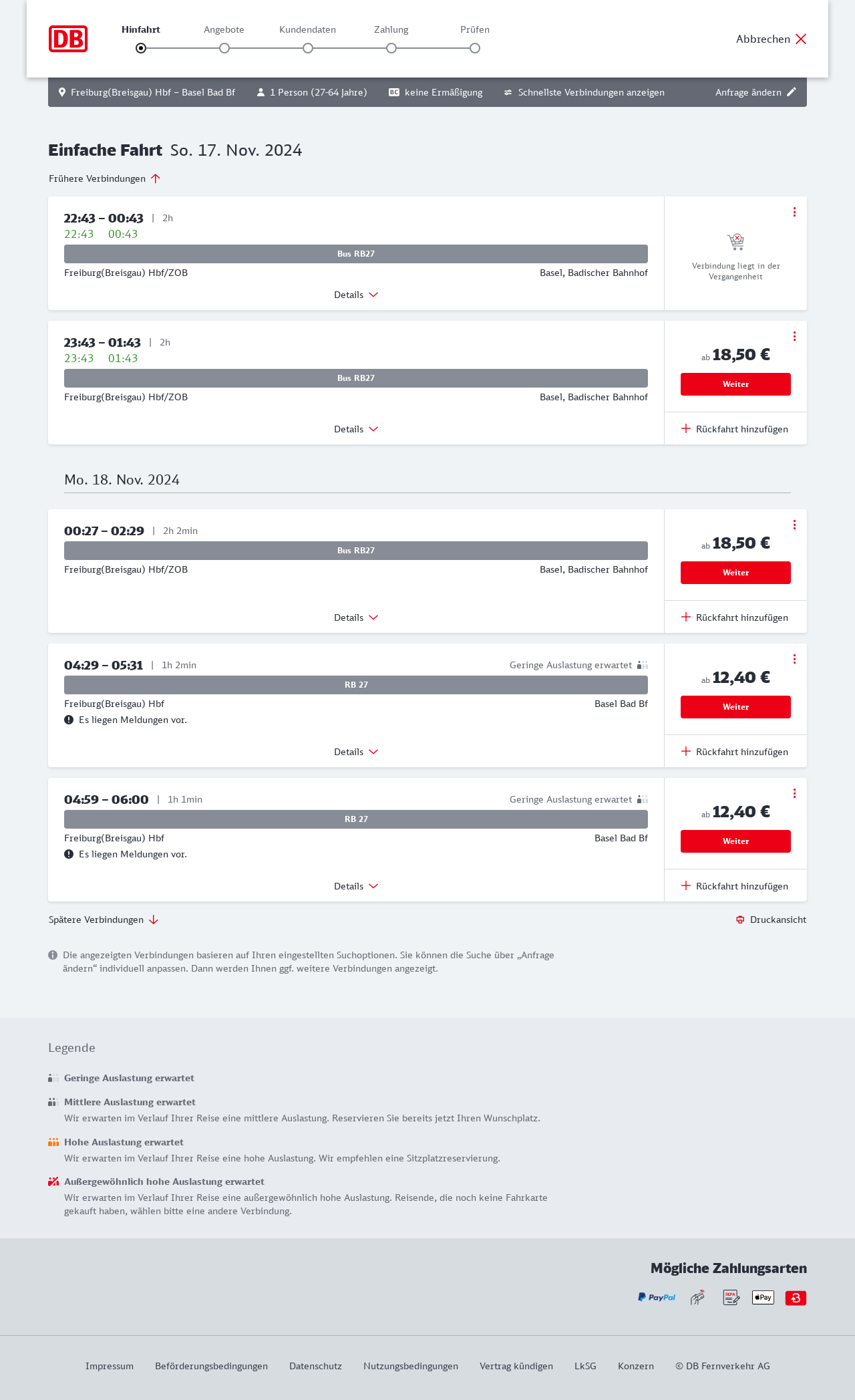Viewport: 855px width, 1400px height.
Task: Click the Apple Pay payment icon
Action: pyautogui.click(x=763, y=1297)
